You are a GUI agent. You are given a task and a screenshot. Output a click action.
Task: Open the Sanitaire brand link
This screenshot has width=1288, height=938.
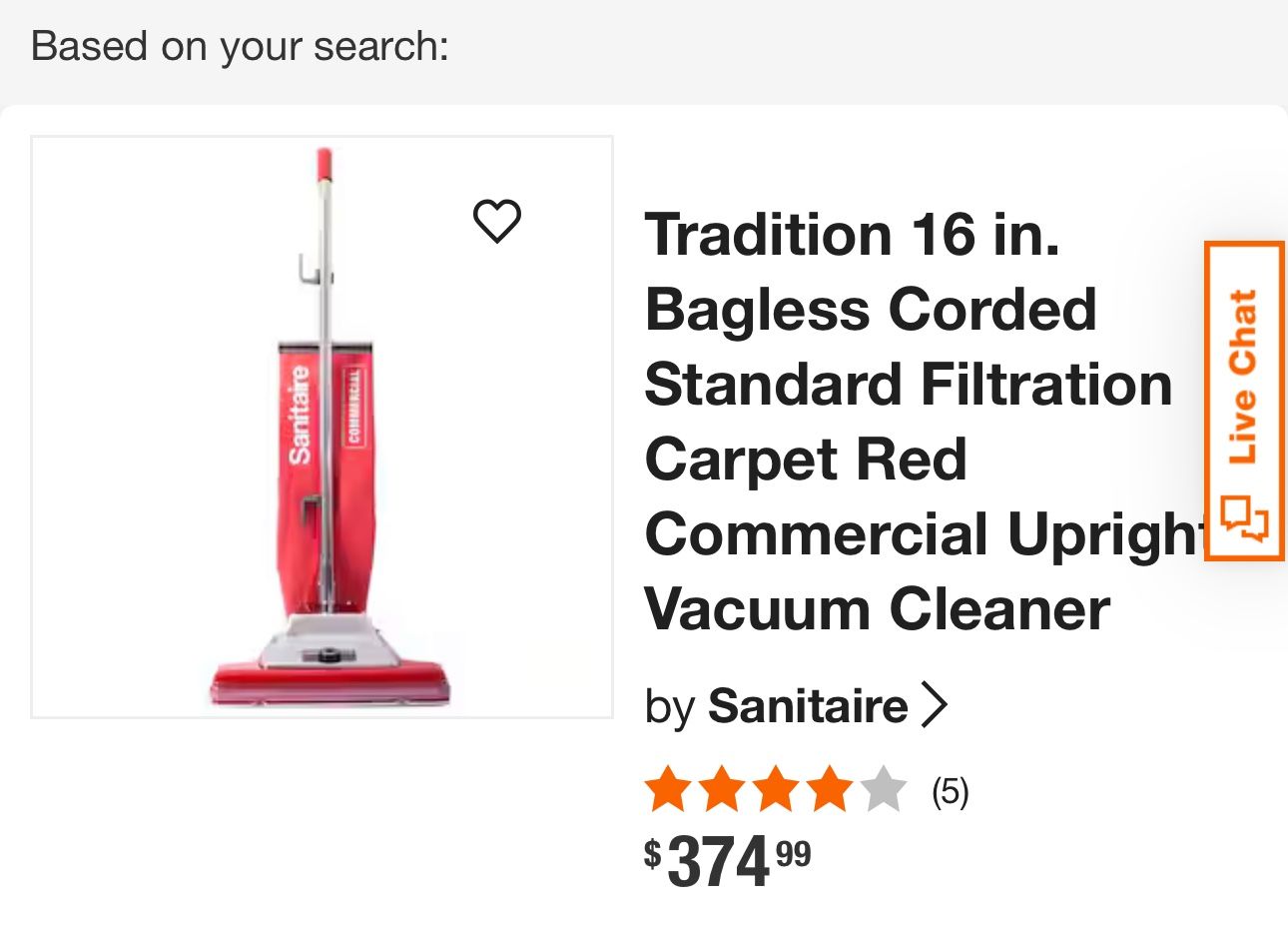coord(808,706)
